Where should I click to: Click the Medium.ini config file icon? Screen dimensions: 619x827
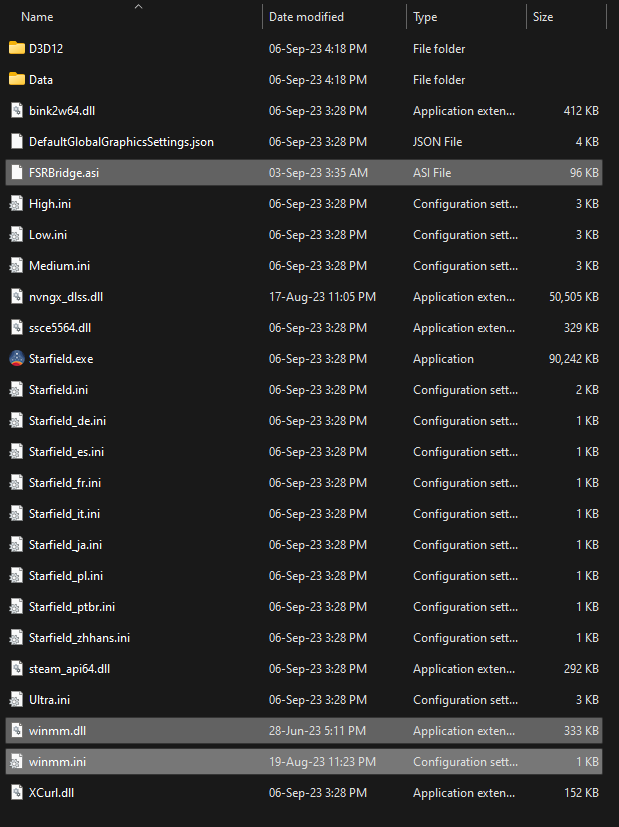click(17, 266)
